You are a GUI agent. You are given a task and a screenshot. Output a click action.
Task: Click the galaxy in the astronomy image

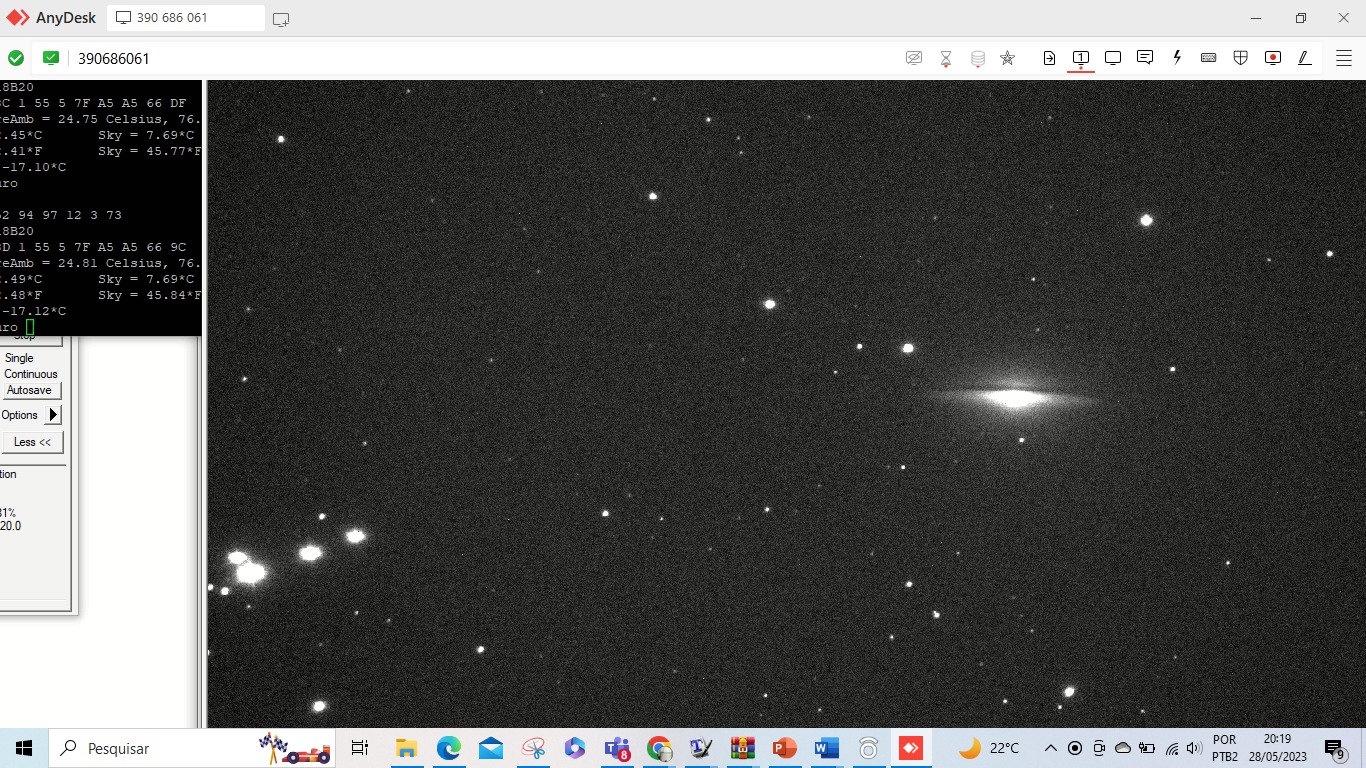pos(1014,398)
